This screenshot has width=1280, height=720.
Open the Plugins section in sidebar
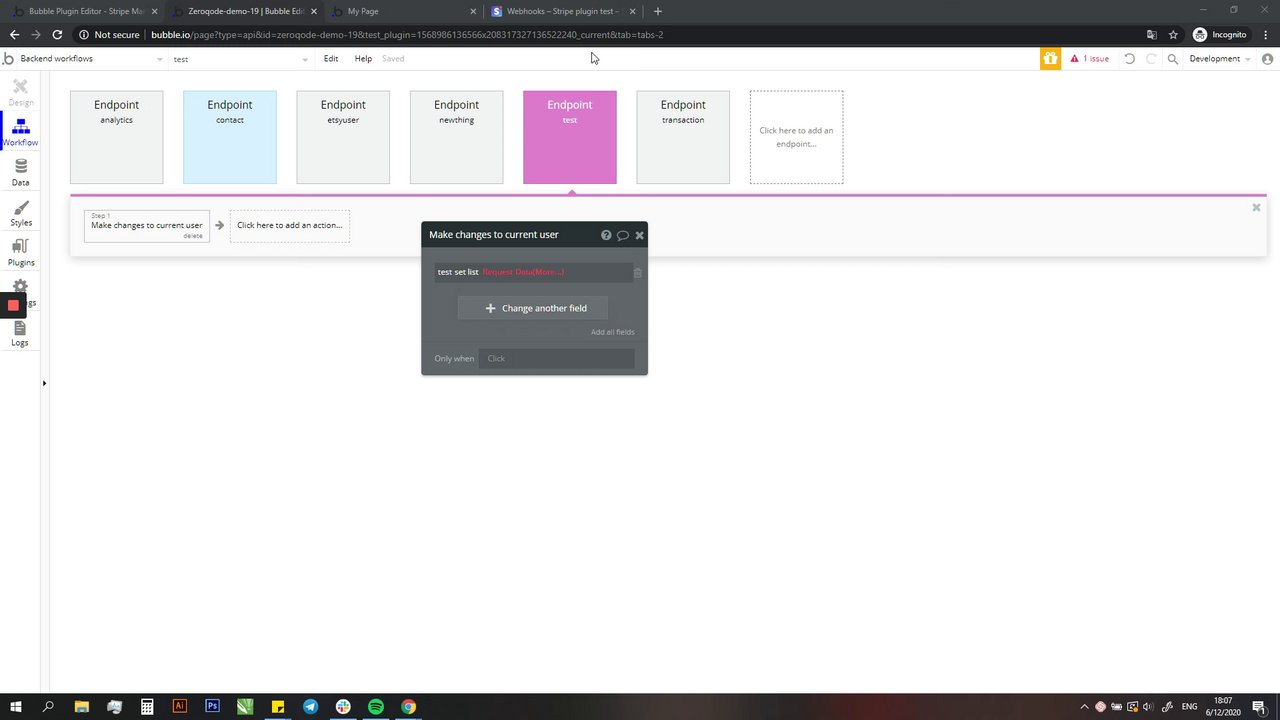click(20, 253)
